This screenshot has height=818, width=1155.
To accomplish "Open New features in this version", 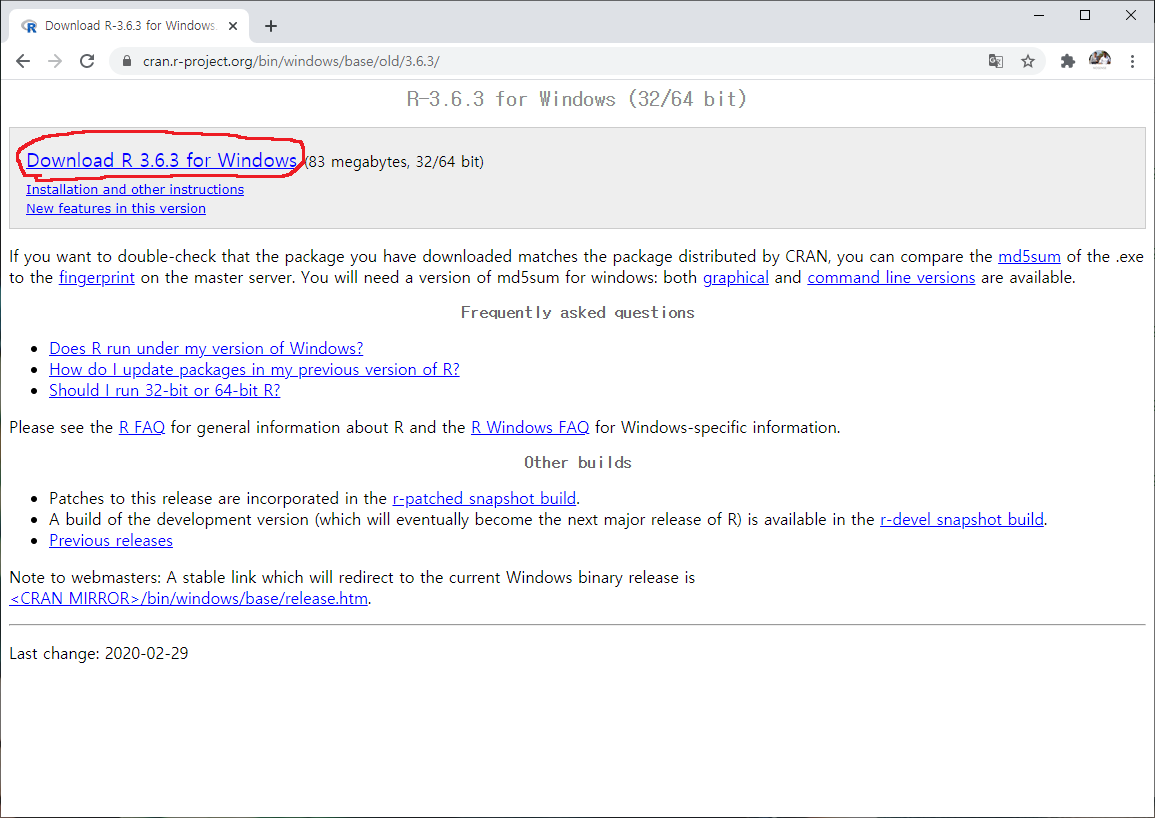I will click(x=116, y=209).
